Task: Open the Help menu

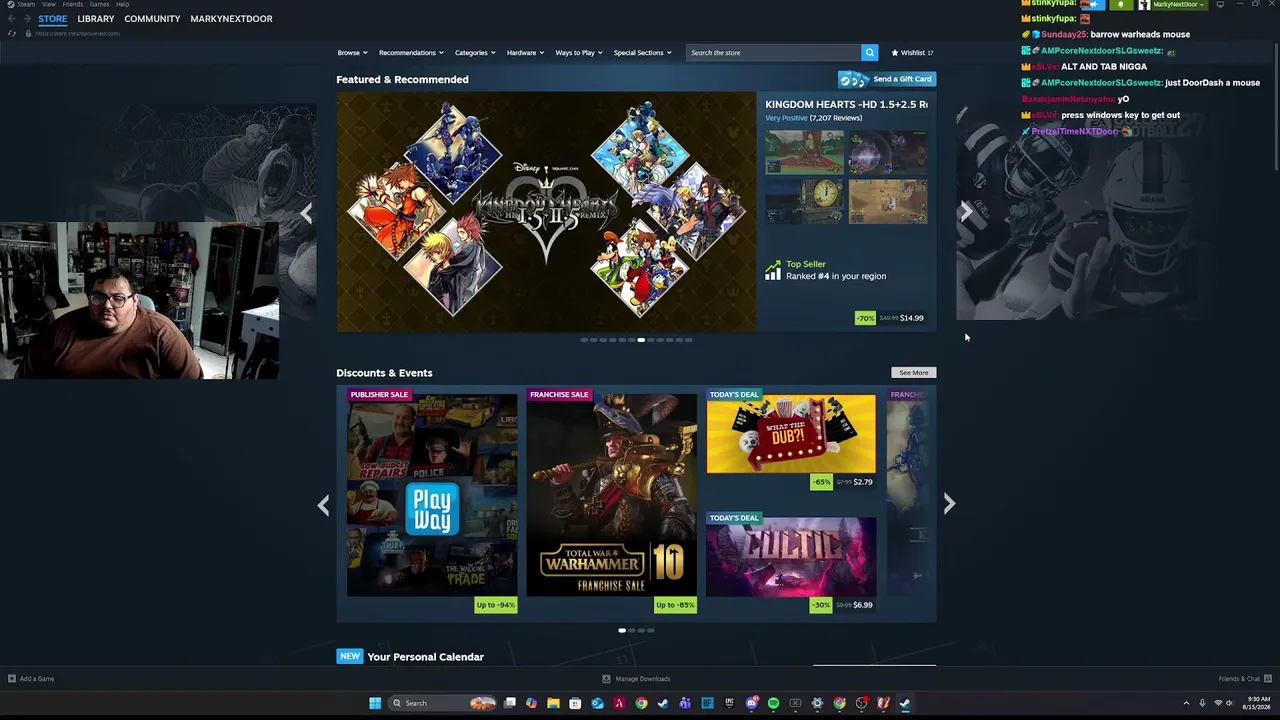Action: [122, 4]
